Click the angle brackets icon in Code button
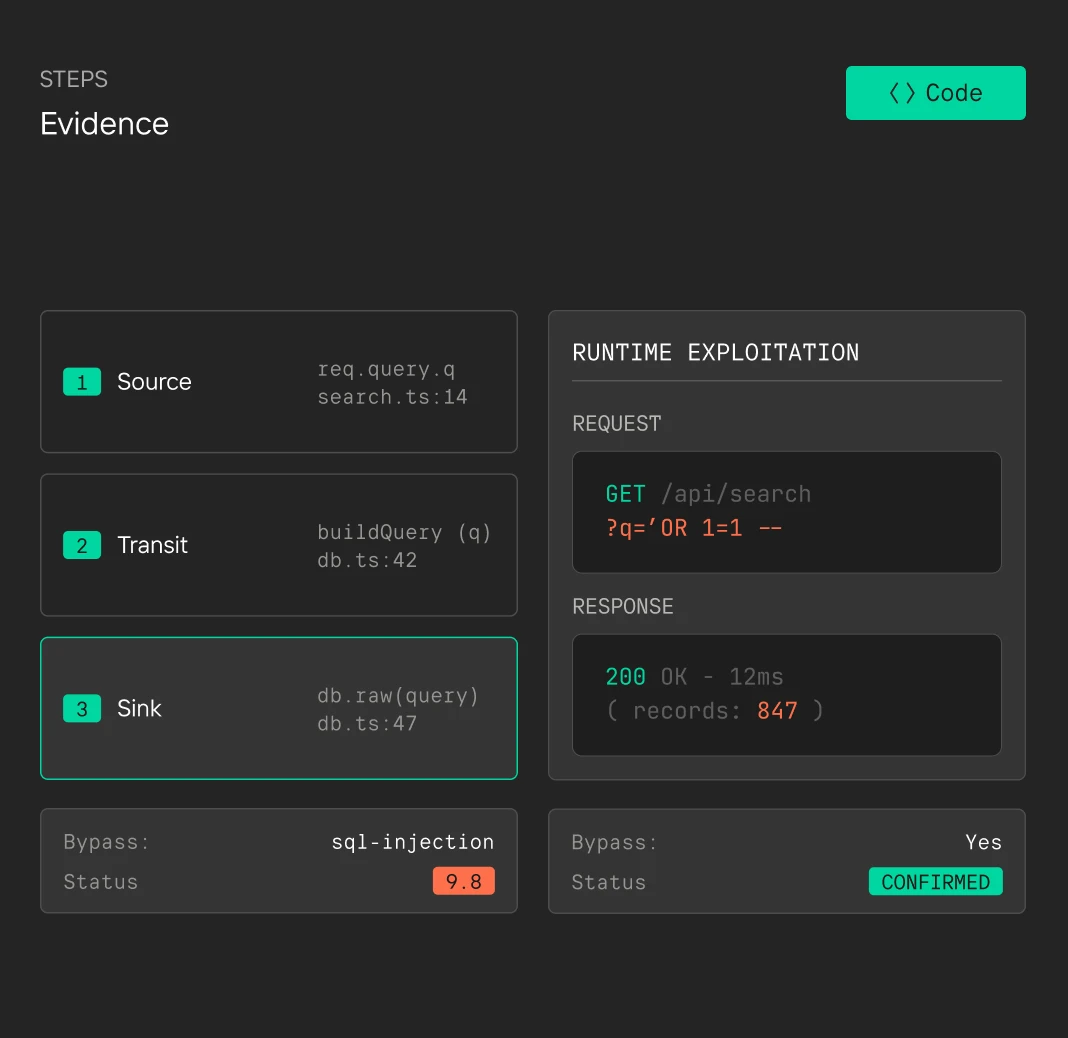Viewport: 1068px width, 1038px height. tap(902, 93)
